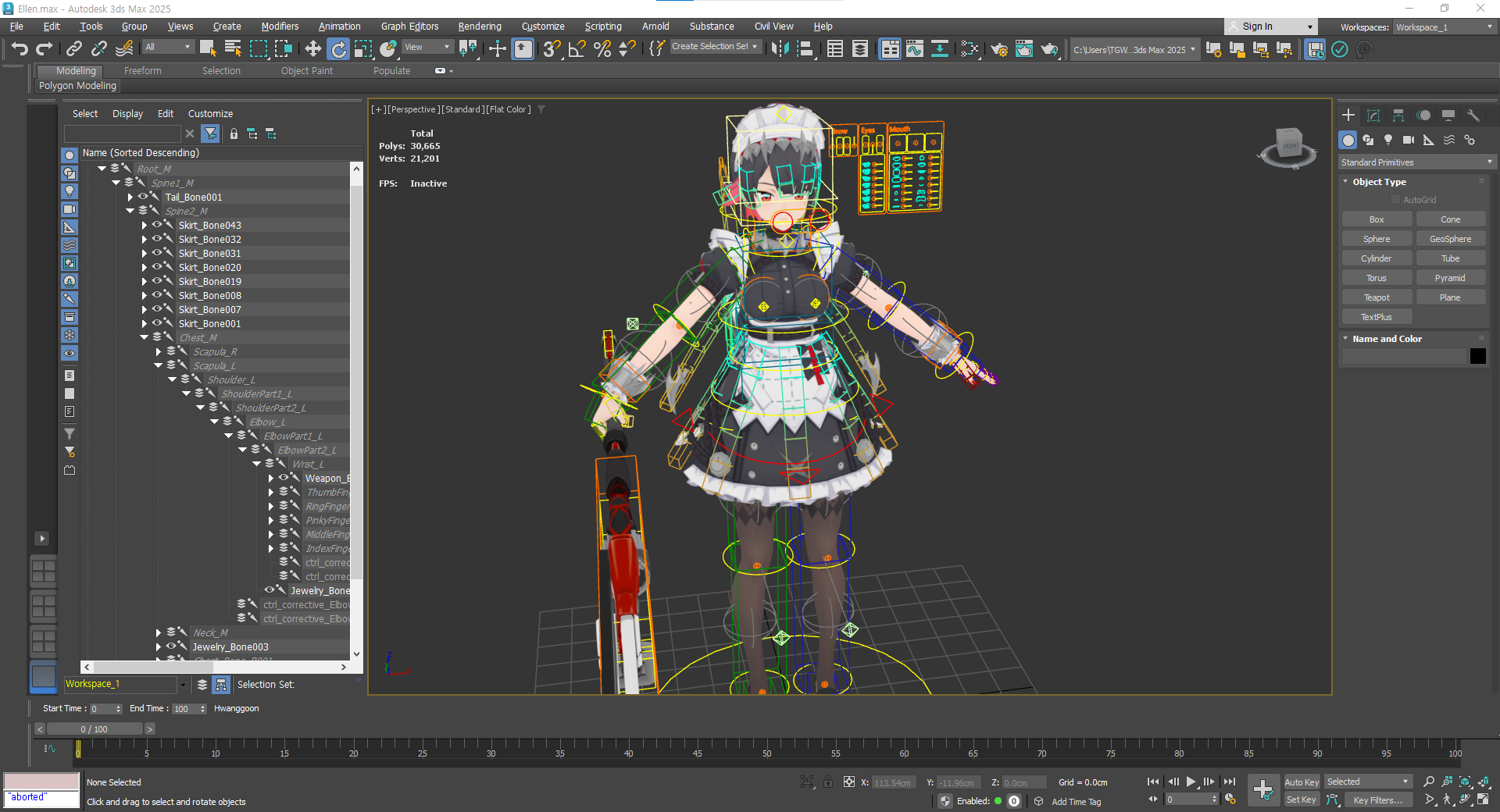The image size is (1500, 812).
Task: Open the Graph Editors menu
Action: (x=409, y=27)
